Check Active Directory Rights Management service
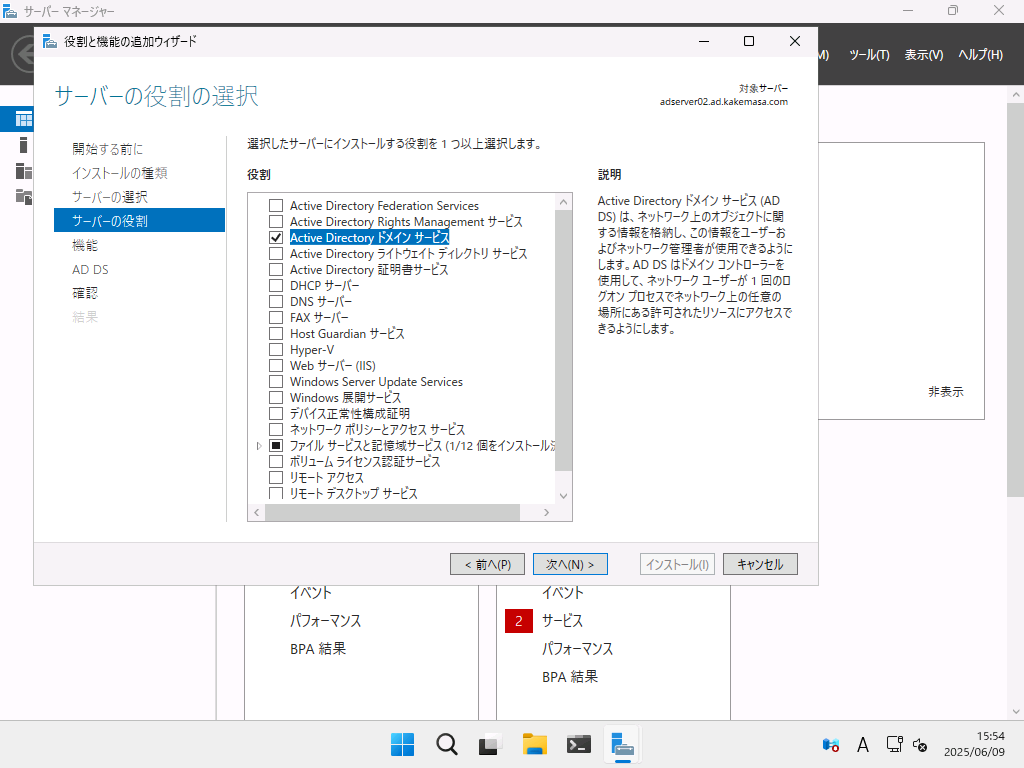The image size is (1024, 768). [276, 222]
